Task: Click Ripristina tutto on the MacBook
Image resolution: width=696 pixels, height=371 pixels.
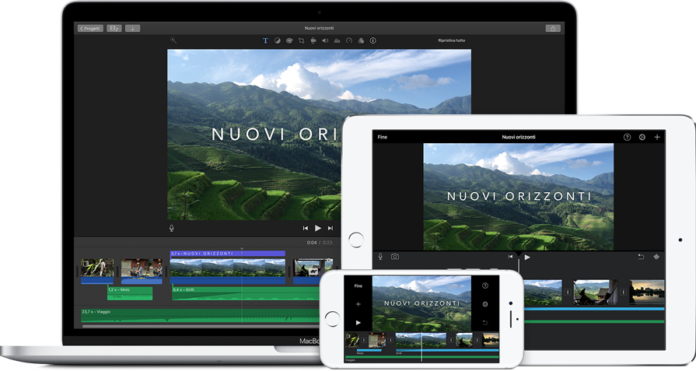Action: click(451, 40)
